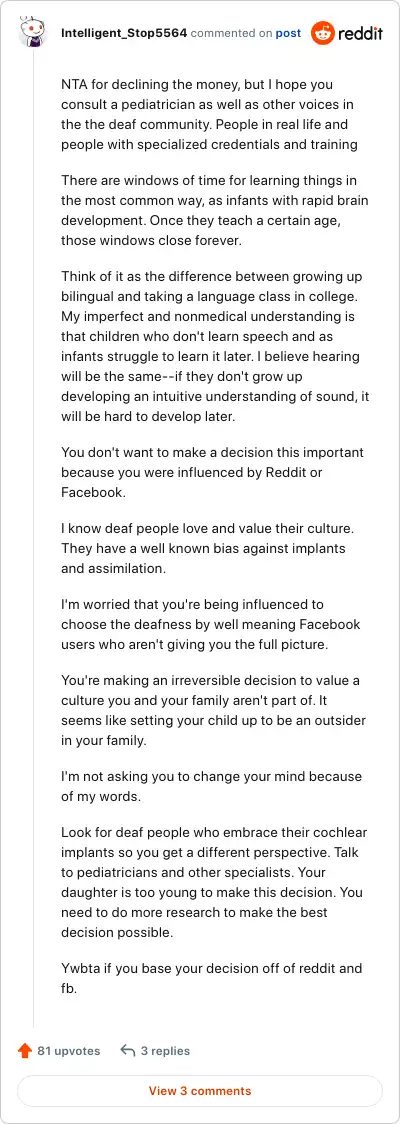This screenshot has width=400, height=1124.
Task: Click the paragraph mentioning "Reddit or Facebook"
Action: point(212,472)
